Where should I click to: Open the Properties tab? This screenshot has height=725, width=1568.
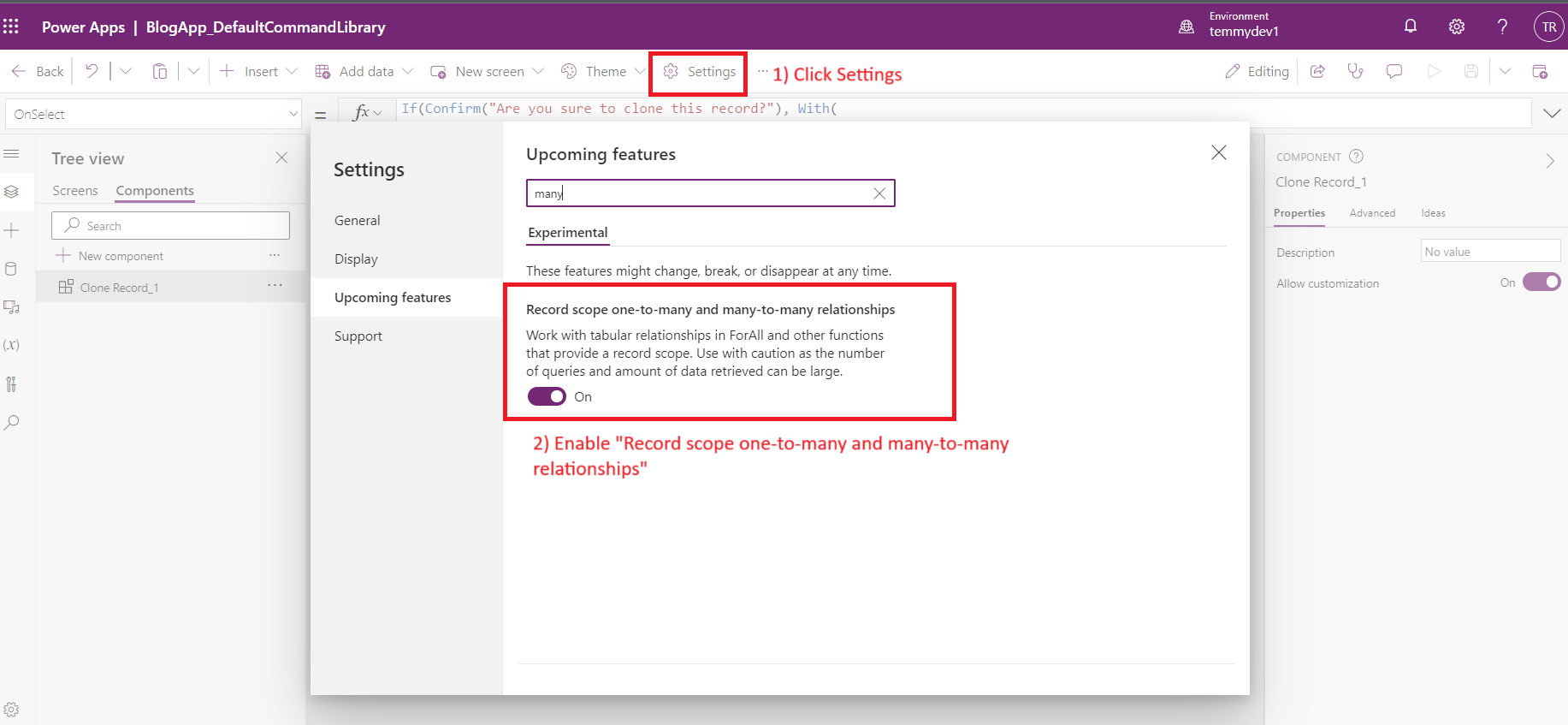[x=1299, y=213]
